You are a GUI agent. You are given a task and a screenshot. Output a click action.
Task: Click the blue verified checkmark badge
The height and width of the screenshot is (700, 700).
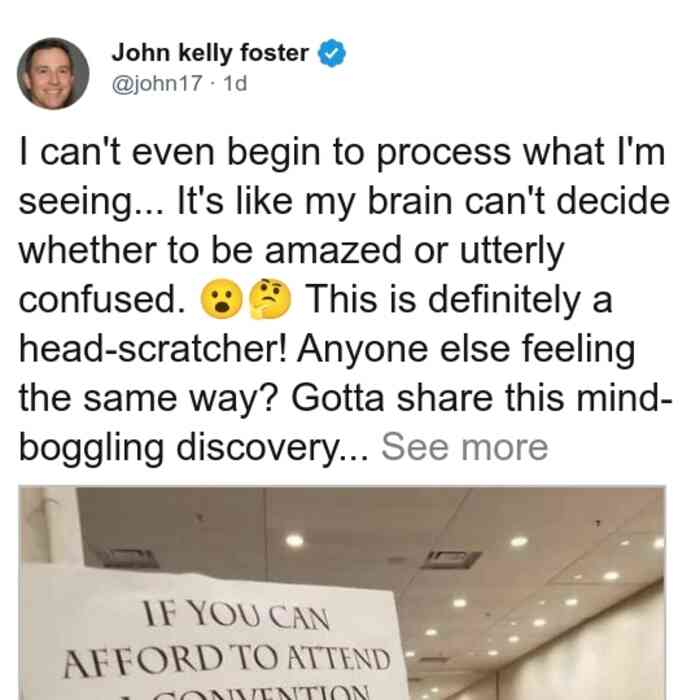coord(331,53)
